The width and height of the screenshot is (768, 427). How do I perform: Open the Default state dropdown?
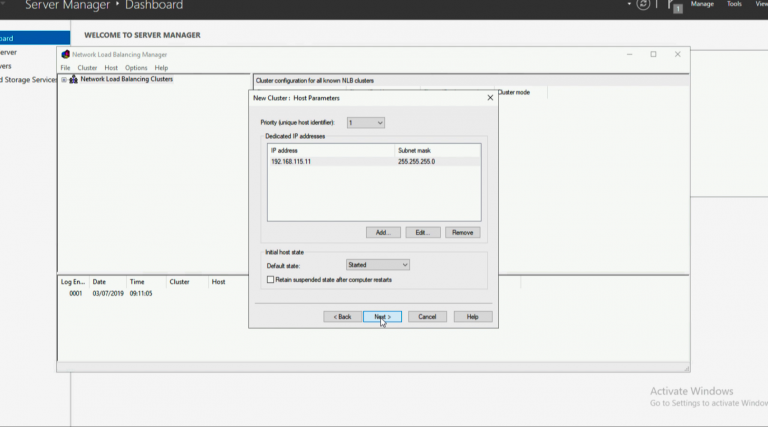378,265
